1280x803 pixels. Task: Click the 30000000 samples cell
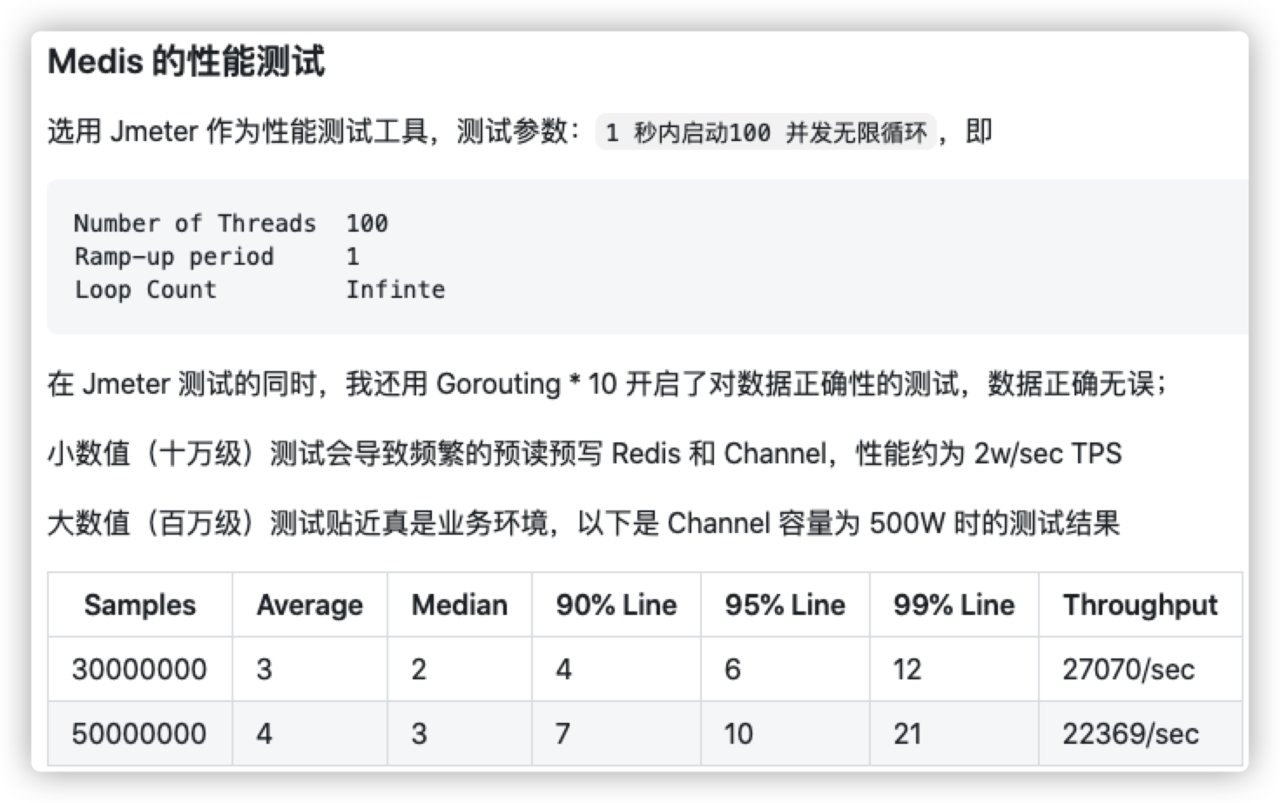pyautogui.click(x=140, y=669)
